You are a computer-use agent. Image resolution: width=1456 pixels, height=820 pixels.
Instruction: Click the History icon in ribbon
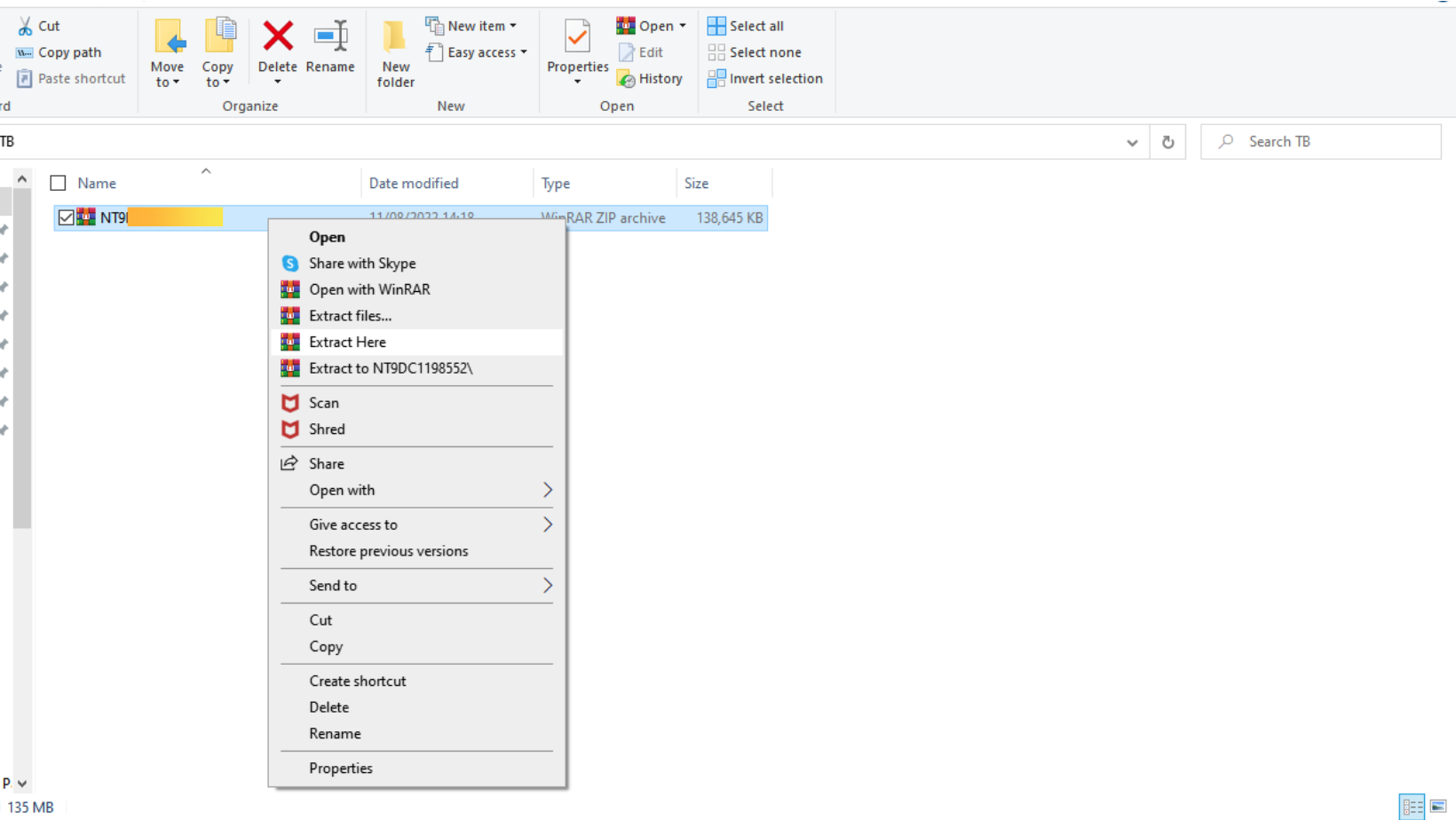pos(651,79)
